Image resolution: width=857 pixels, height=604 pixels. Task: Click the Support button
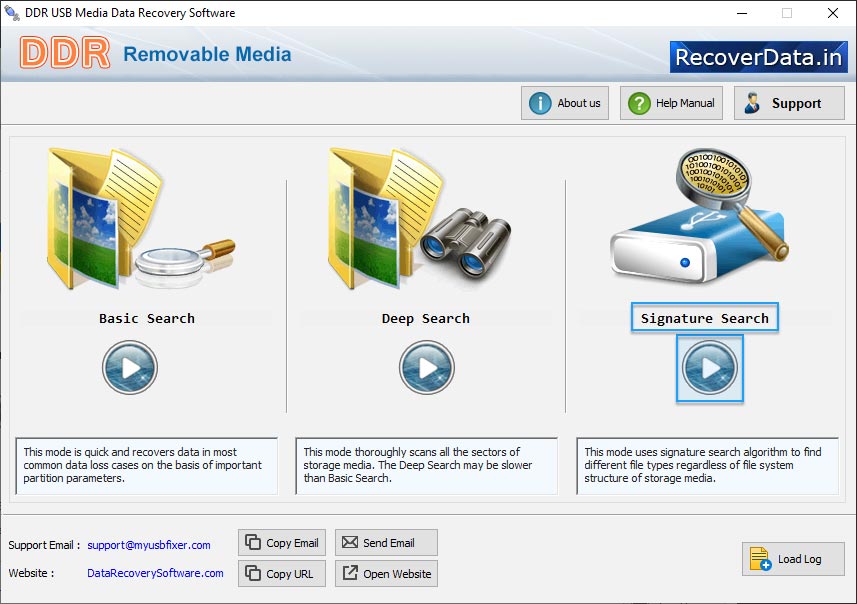click(789, 103)
